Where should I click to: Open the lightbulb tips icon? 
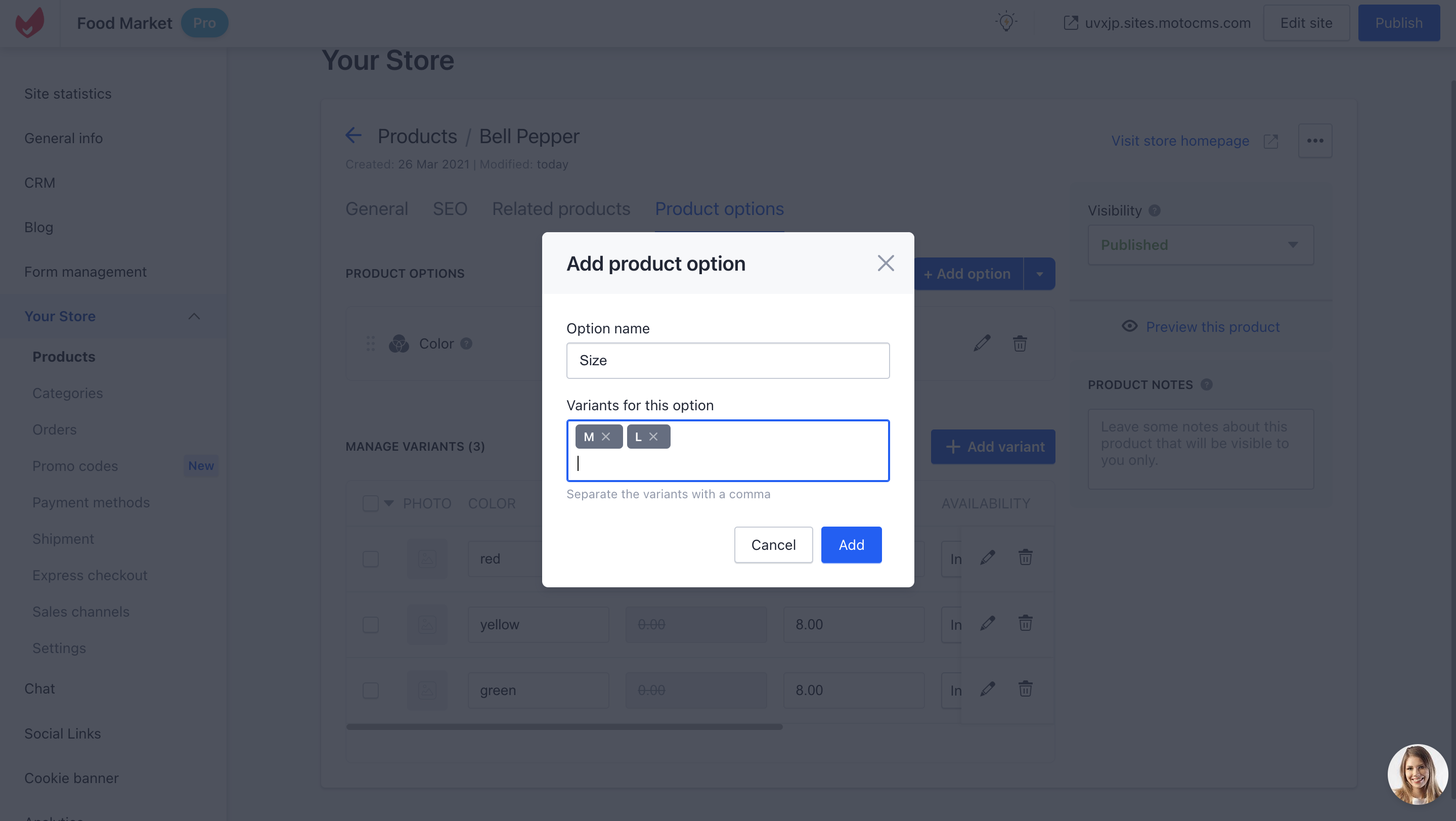tap(1006, 23)
